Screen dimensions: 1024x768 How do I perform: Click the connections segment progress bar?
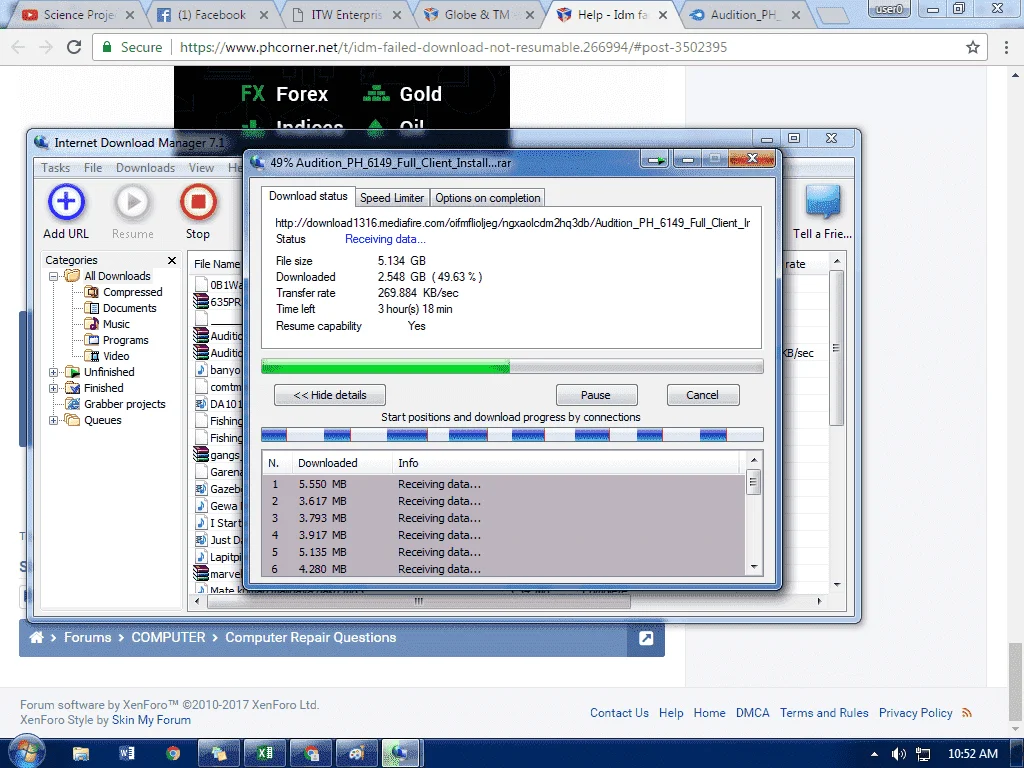point(512,435)
